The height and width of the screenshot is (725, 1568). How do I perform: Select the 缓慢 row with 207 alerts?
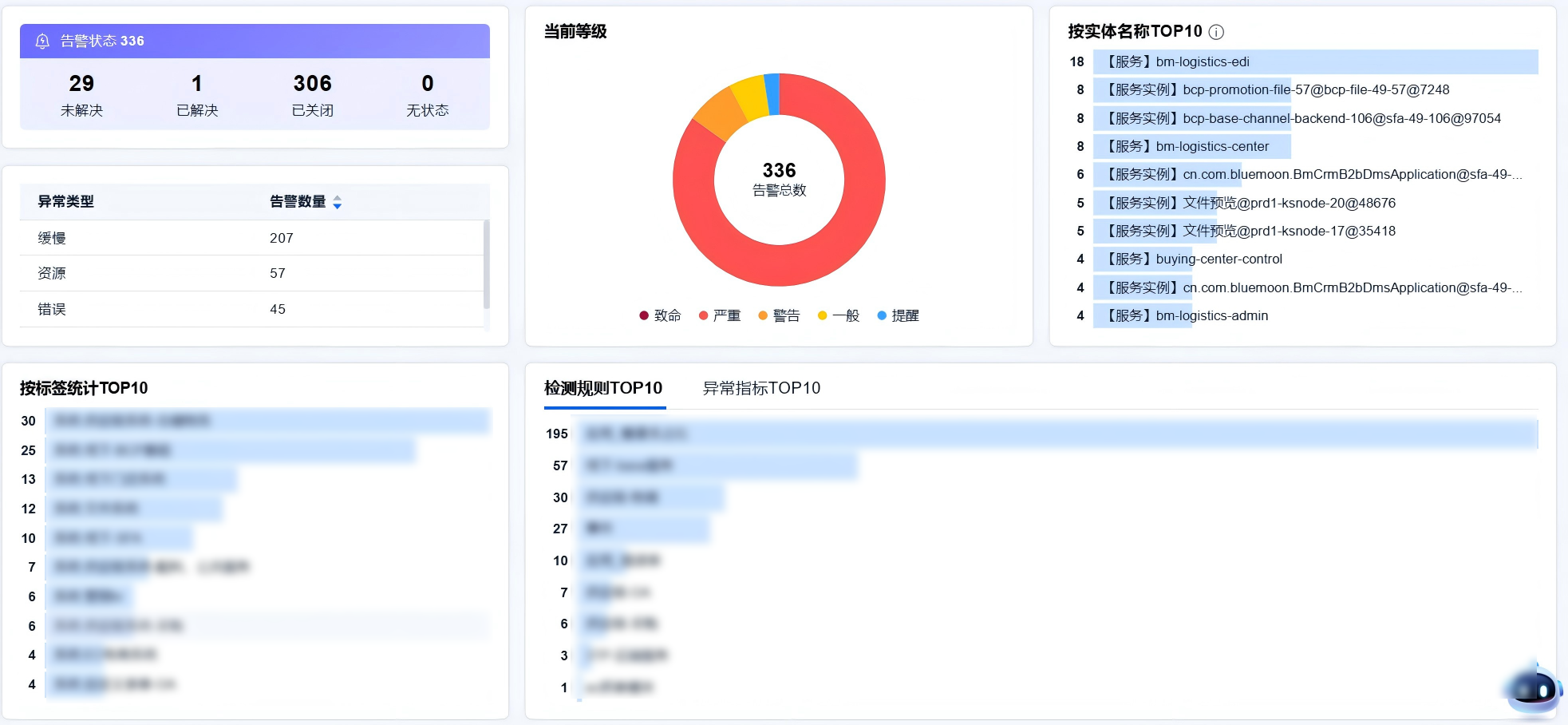[251, 238]
